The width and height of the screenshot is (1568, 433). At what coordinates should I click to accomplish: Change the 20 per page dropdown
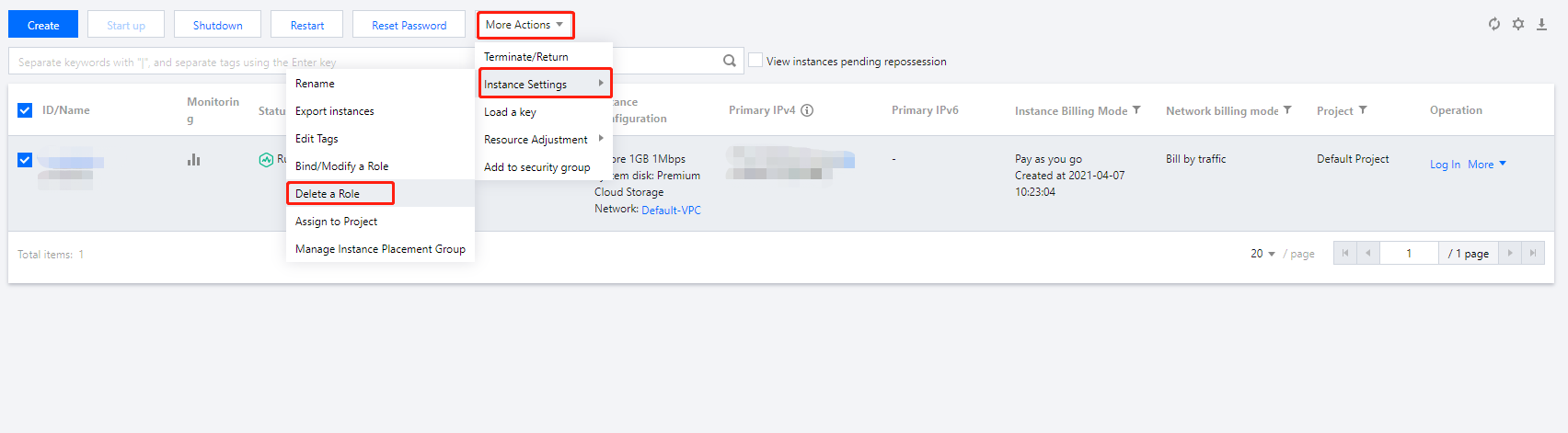click(x=1262, y=254)
